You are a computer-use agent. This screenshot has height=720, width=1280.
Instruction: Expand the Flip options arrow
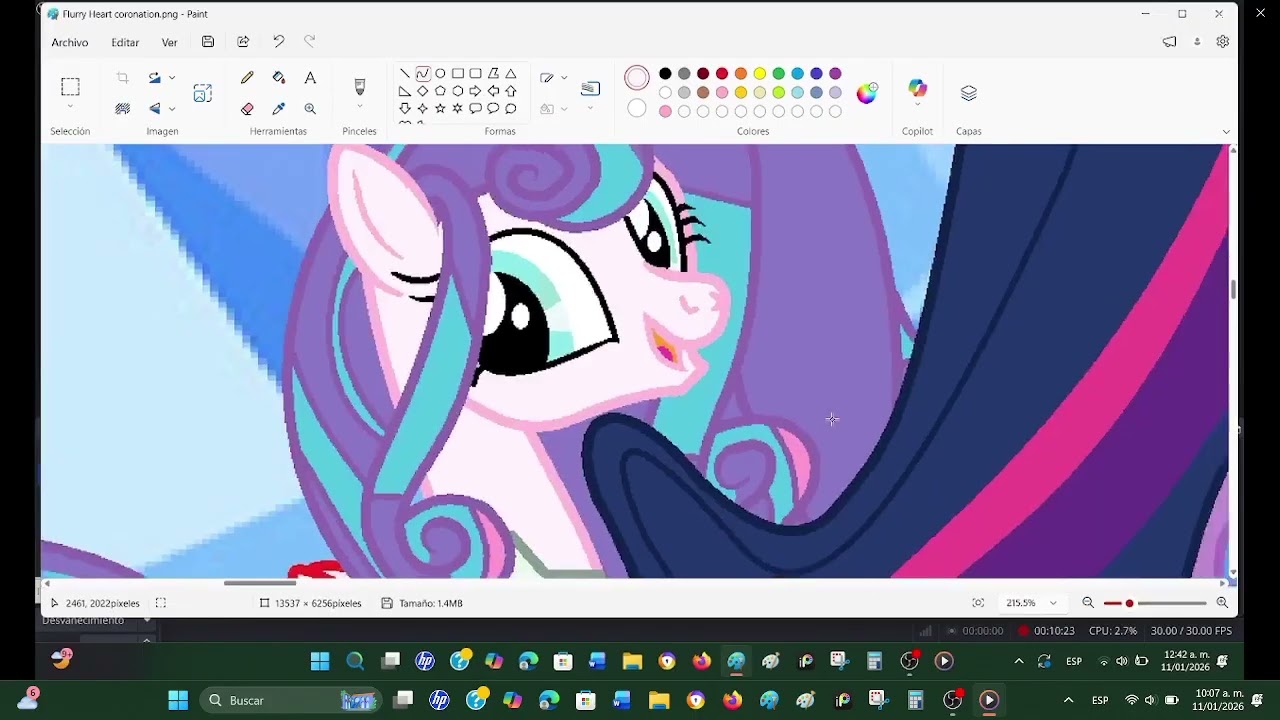click(x=172, y=108)
